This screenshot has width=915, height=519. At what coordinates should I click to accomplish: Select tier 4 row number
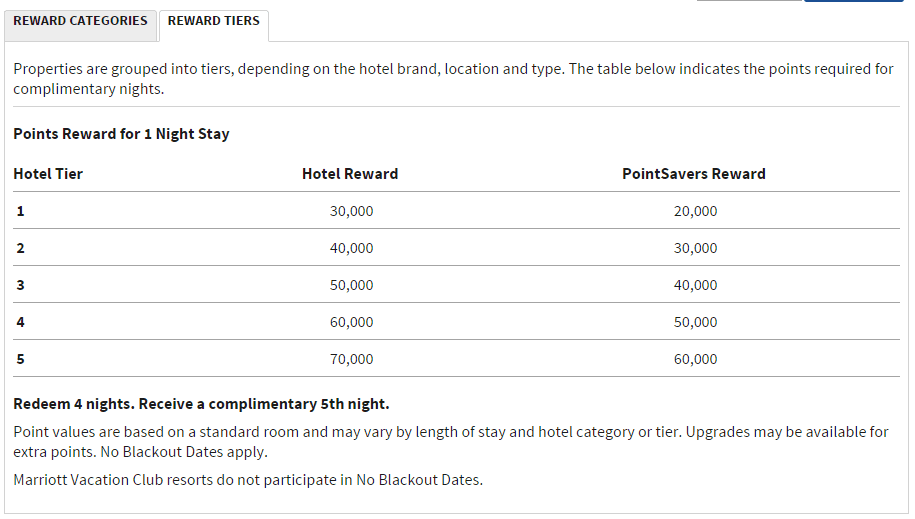(20, 322)
